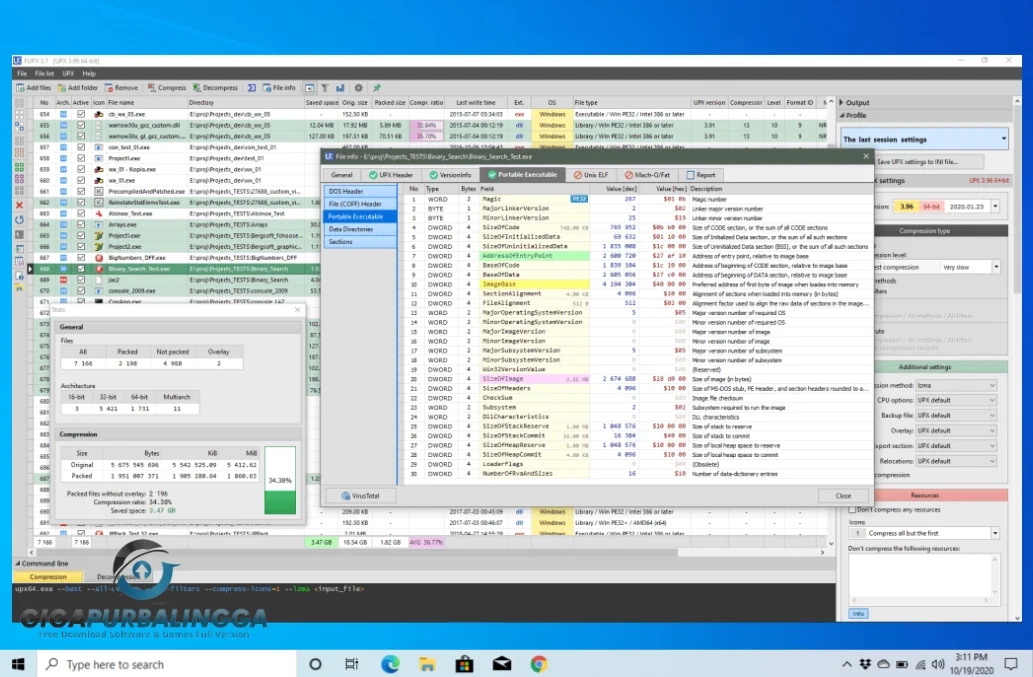Open the Help menu
The height and width of the screenshot is (677, 1033).
click(x=89, y=74)
